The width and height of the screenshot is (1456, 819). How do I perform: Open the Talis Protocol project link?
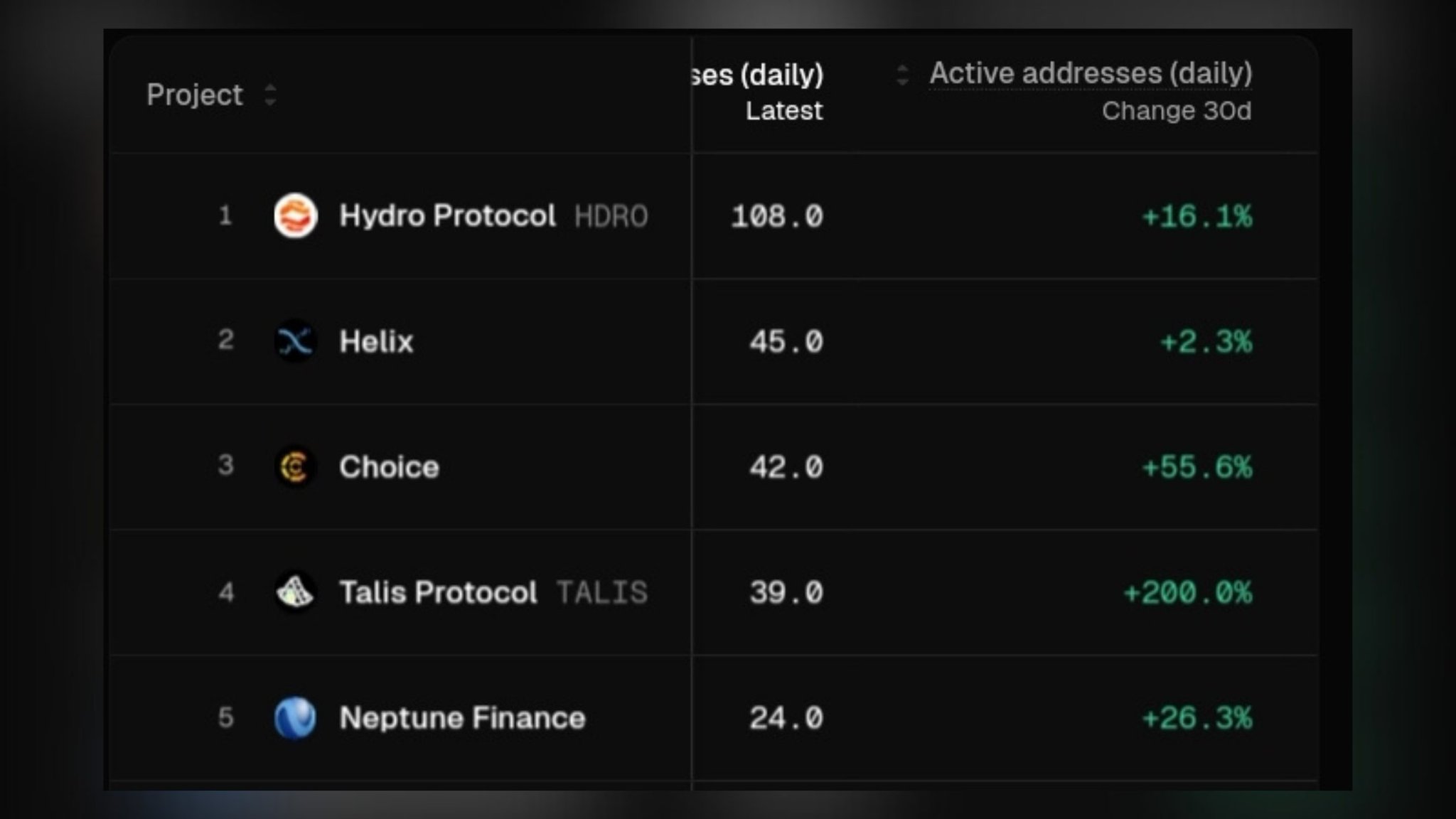(x=438, y=592)
